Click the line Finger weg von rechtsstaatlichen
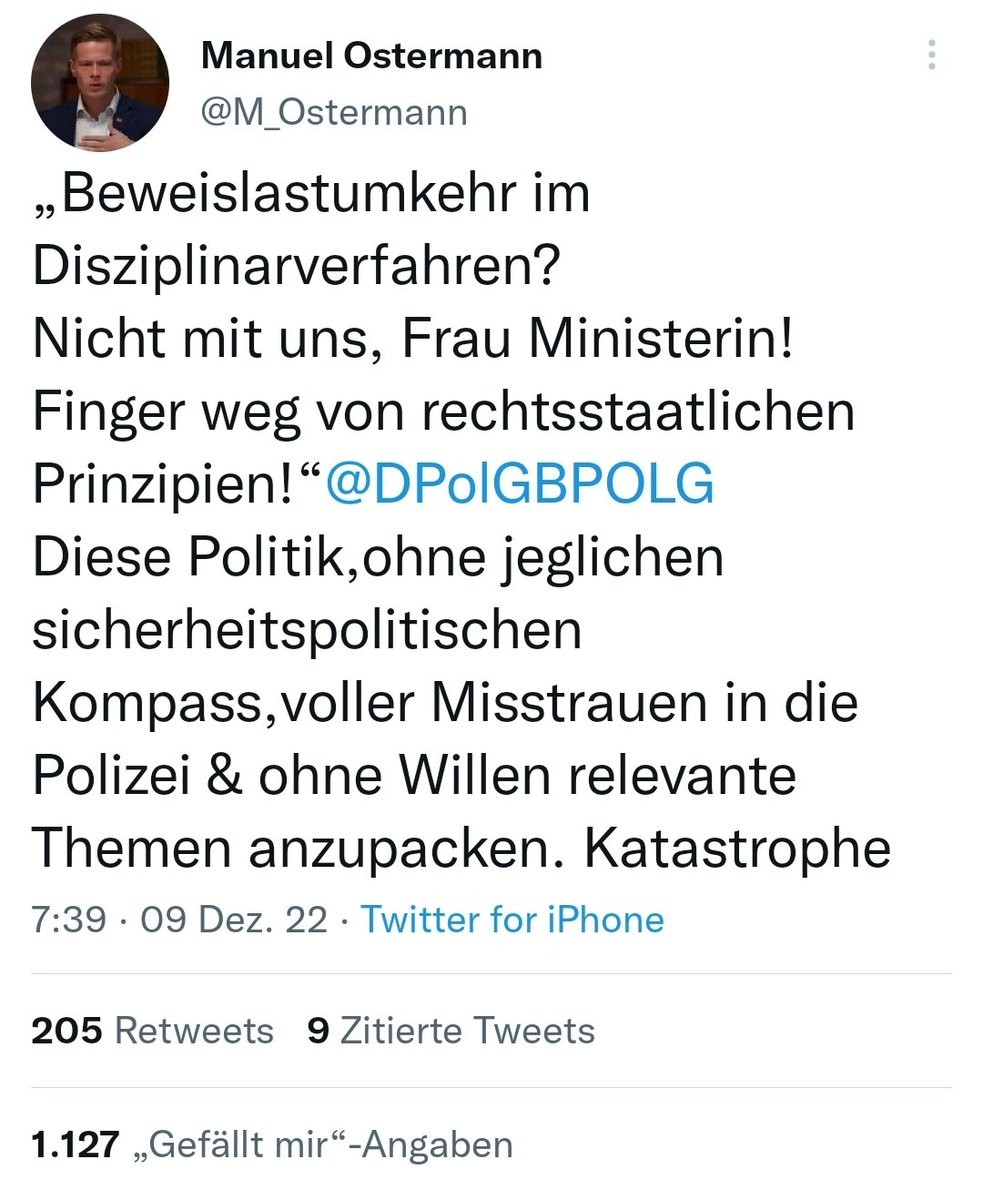 tap(443, 412)
